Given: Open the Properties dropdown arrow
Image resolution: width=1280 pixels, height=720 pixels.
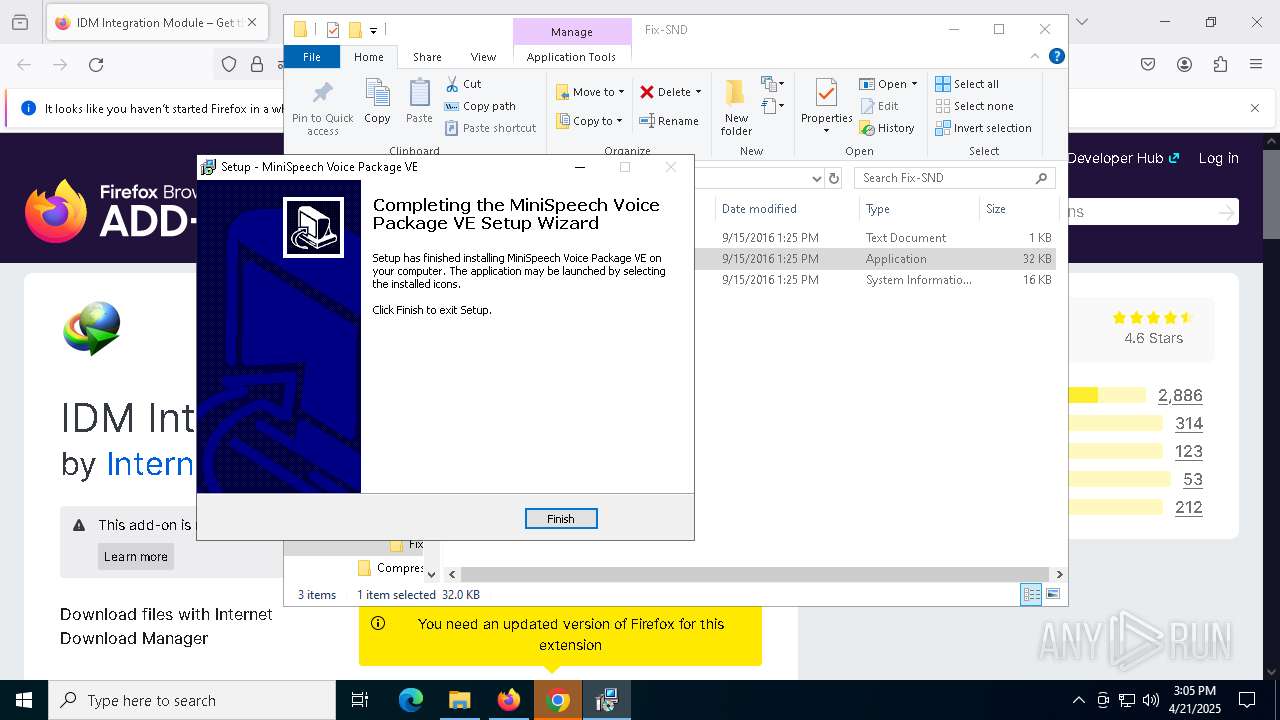Looking at the screenshot, I should [826, 130].
